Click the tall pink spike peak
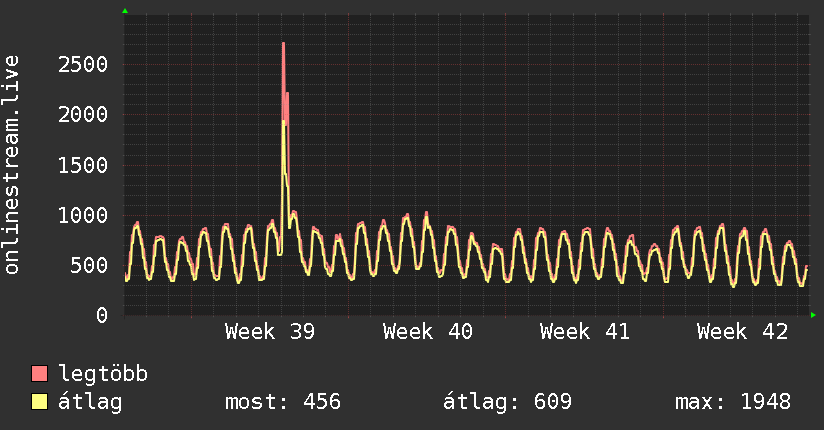The width and height of the screenshot is (824, 430). pos(283,44)
